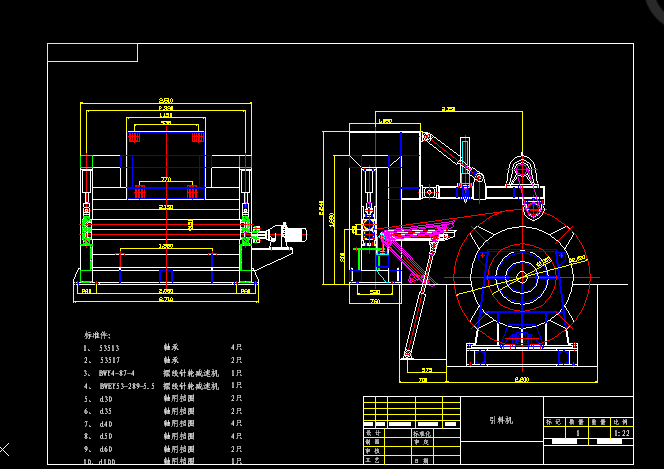Select the d100 entry in row 10
This screenshot has width=664, height=469.
(108, 461)
